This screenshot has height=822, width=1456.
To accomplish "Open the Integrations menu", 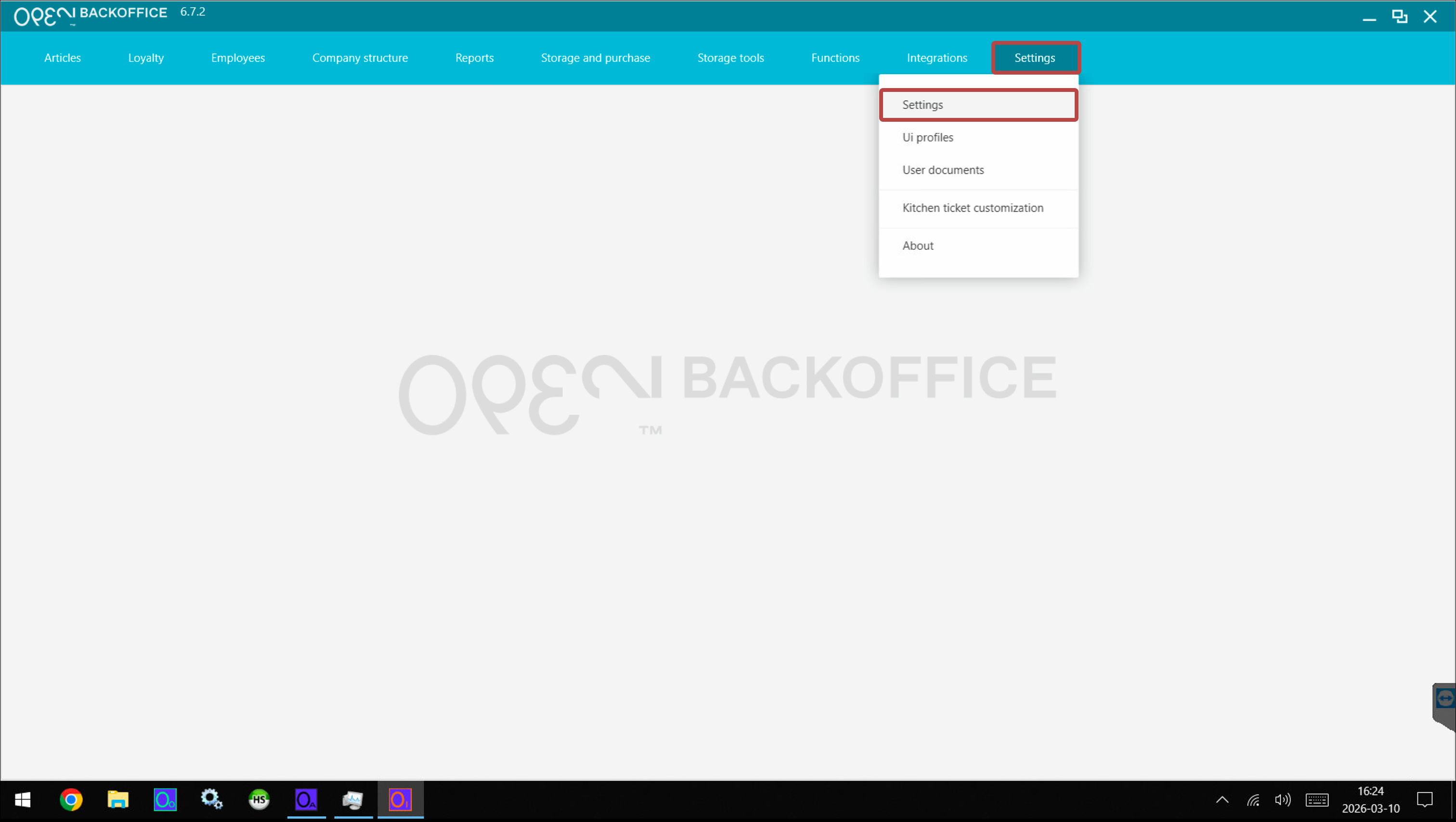I will coord(936,58).
